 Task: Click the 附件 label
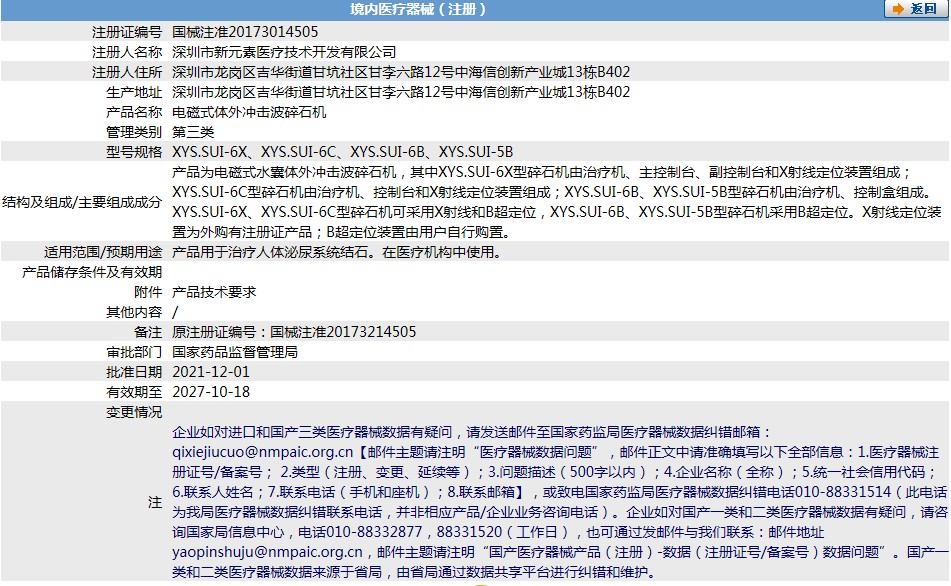tap(148, 292)
